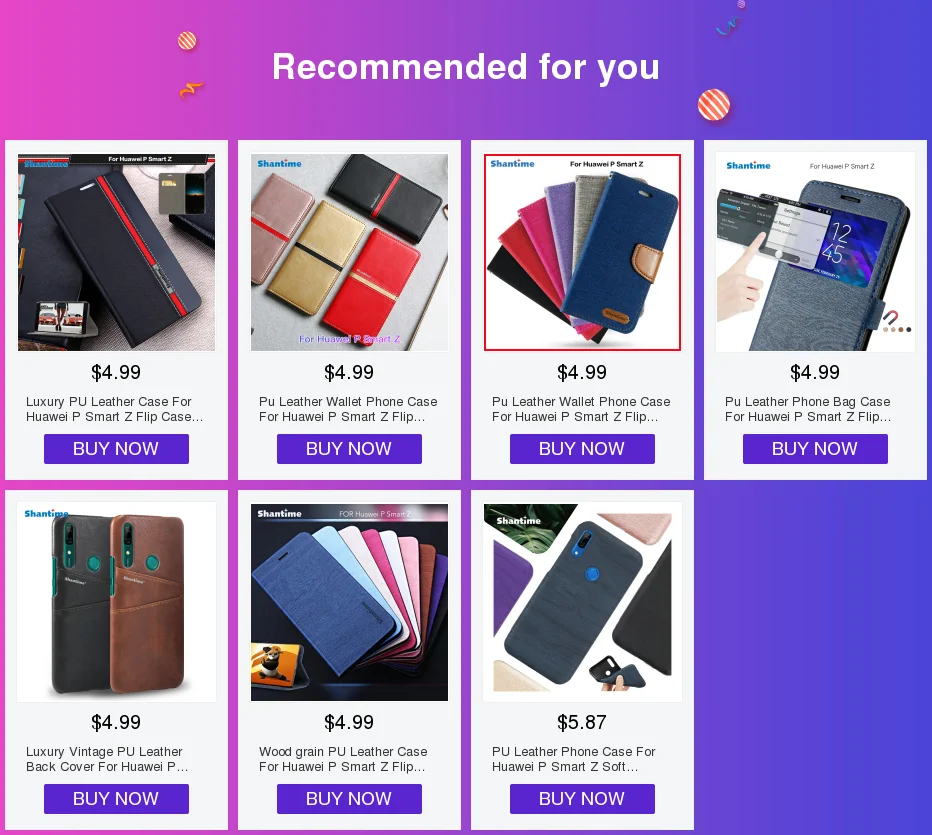
Task: Click BUY NOW for the denim wallet case
Action: coord(582,449)
